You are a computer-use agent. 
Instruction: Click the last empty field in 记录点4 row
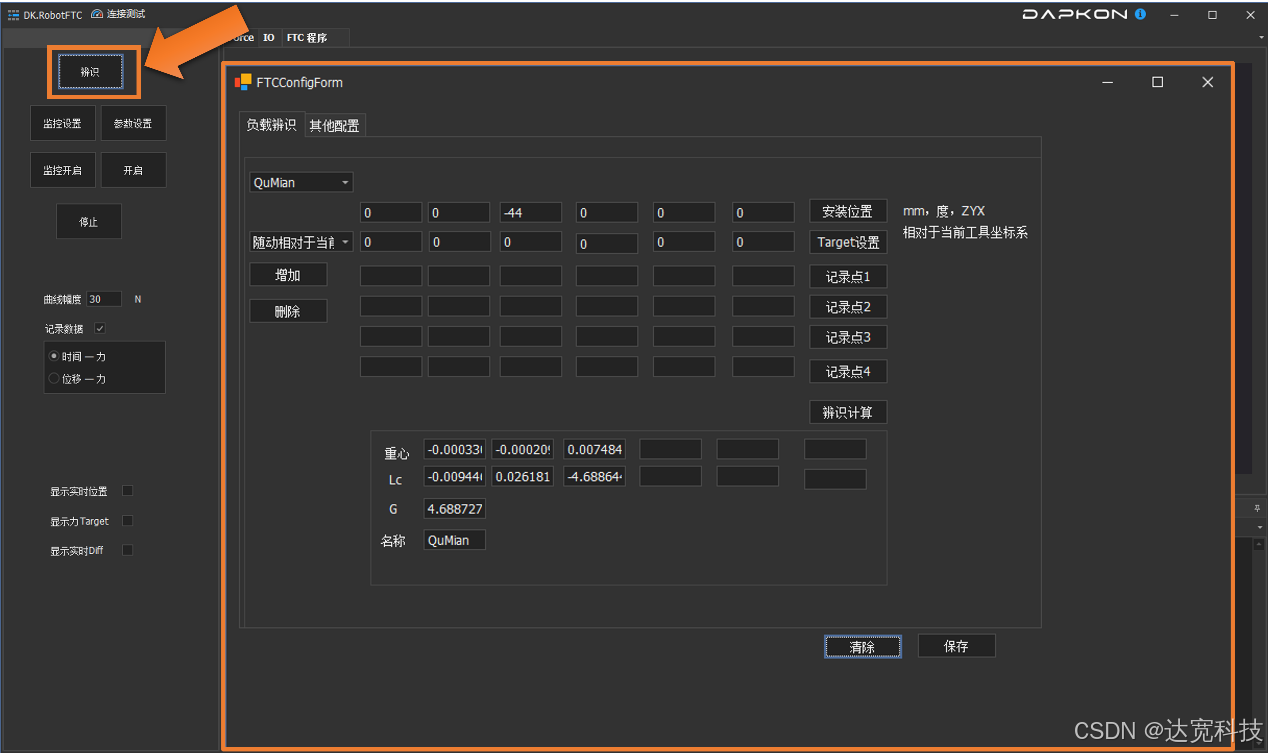(763, 366)
